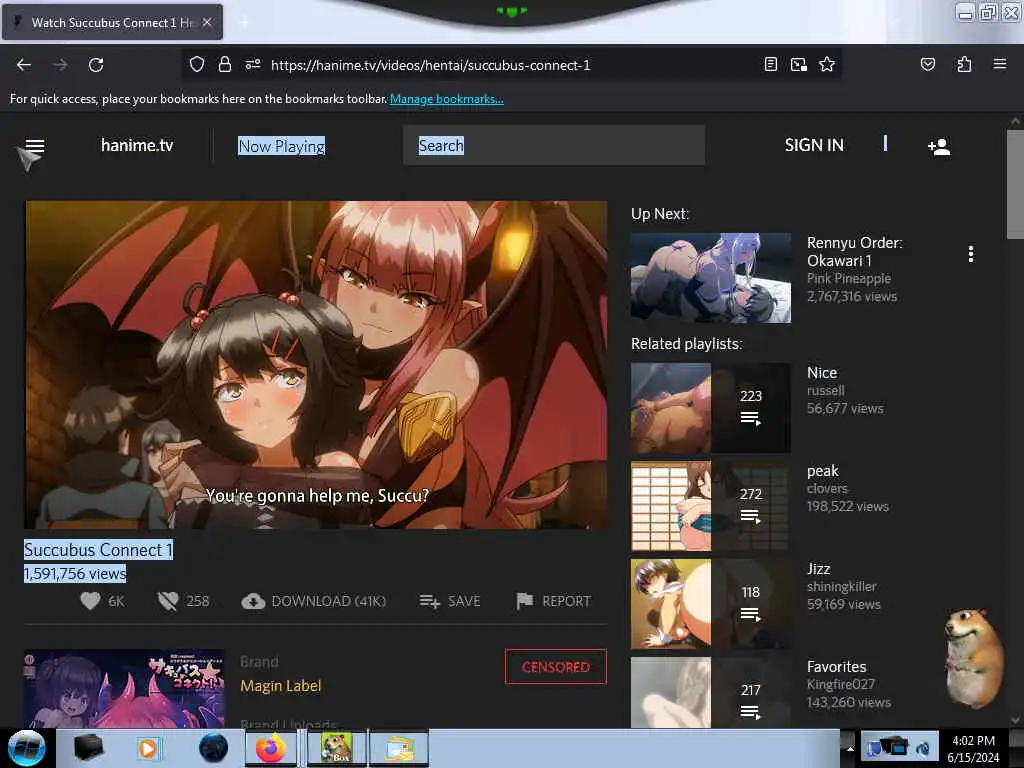
Task: Open the extensions puzzle icon
Action: pyautogui.click(x=964, y=64)
